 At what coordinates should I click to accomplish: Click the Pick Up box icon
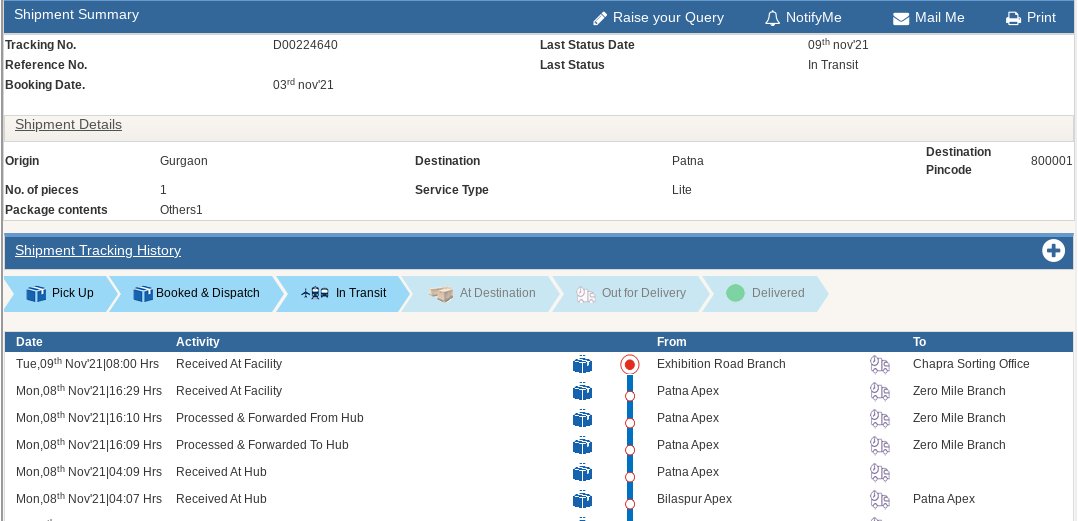coord(36,293)
